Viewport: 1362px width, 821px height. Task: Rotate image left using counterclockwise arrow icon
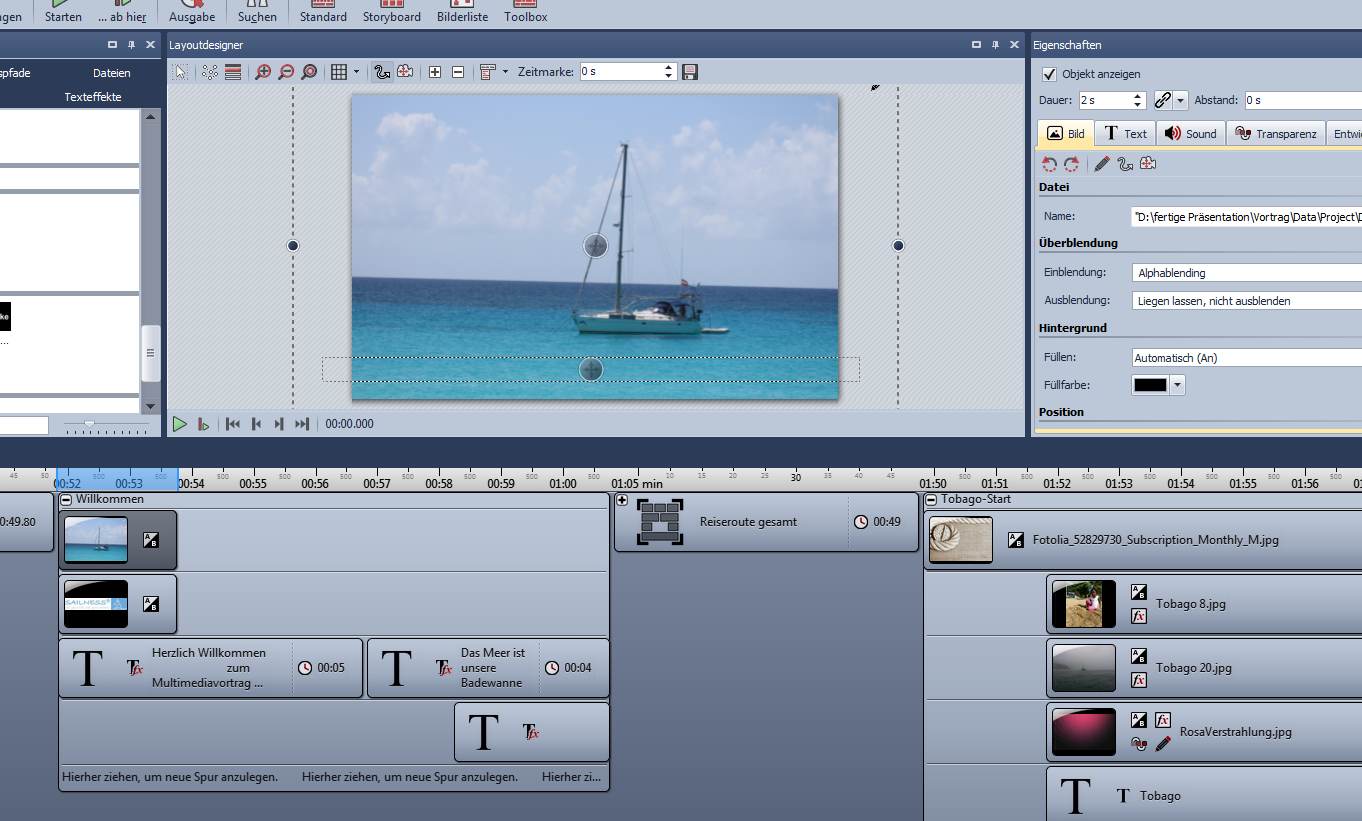(1049, 164)
